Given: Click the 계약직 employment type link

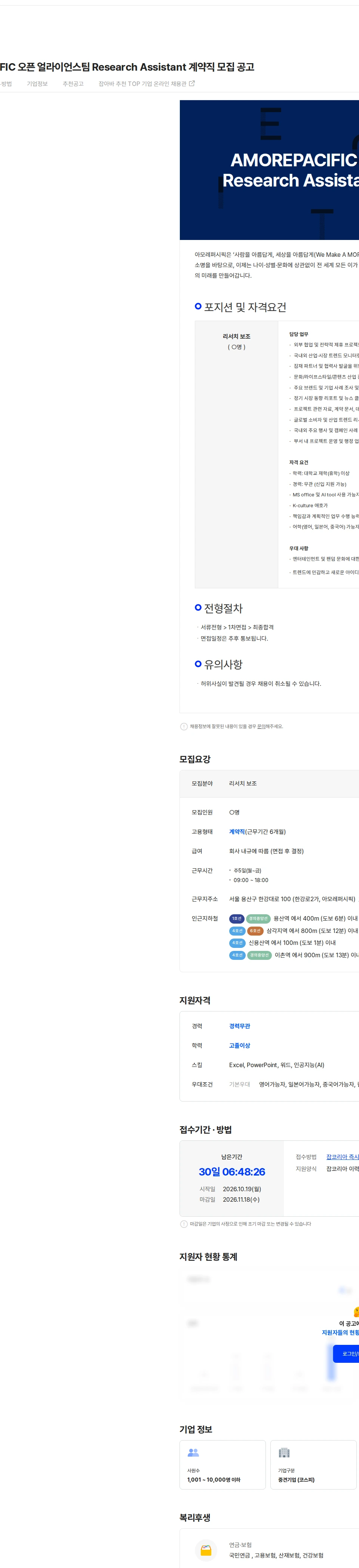Looking at the screenshot, I should pos(237,832).
